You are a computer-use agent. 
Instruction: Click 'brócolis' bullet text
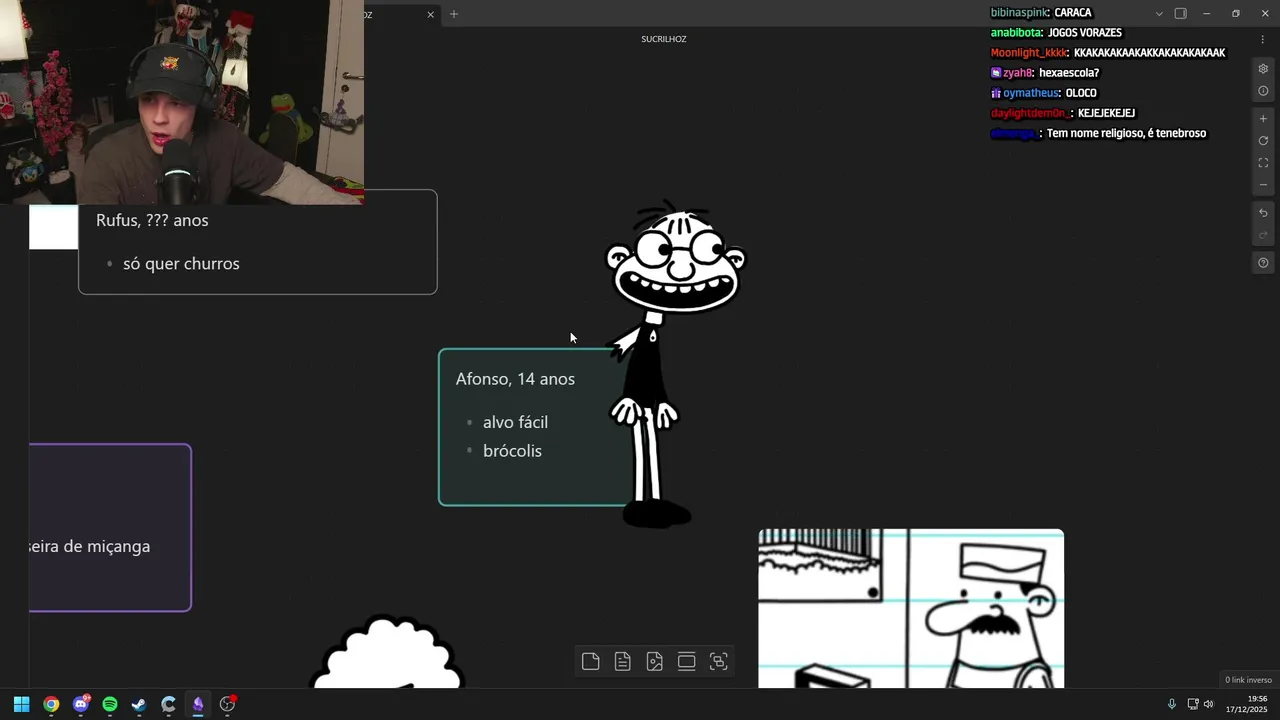tap(512, 451)
